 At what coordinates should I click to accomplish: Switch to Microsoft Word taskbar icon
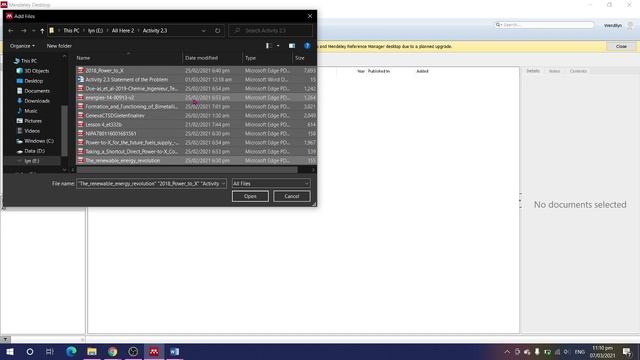tap(174, 351)
